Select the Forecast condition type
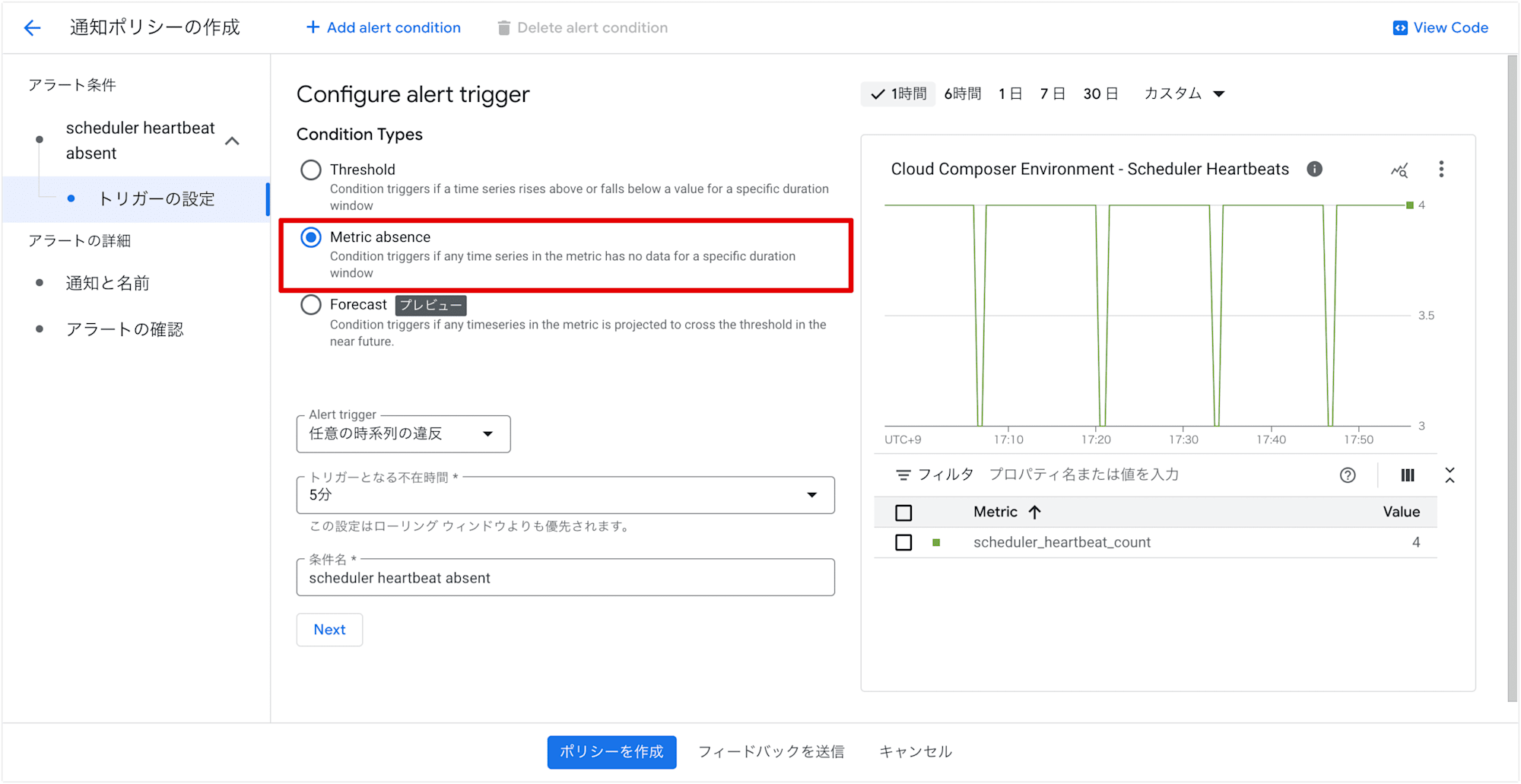Viewport: 1521px width, 784px height. tap(311, 305)
